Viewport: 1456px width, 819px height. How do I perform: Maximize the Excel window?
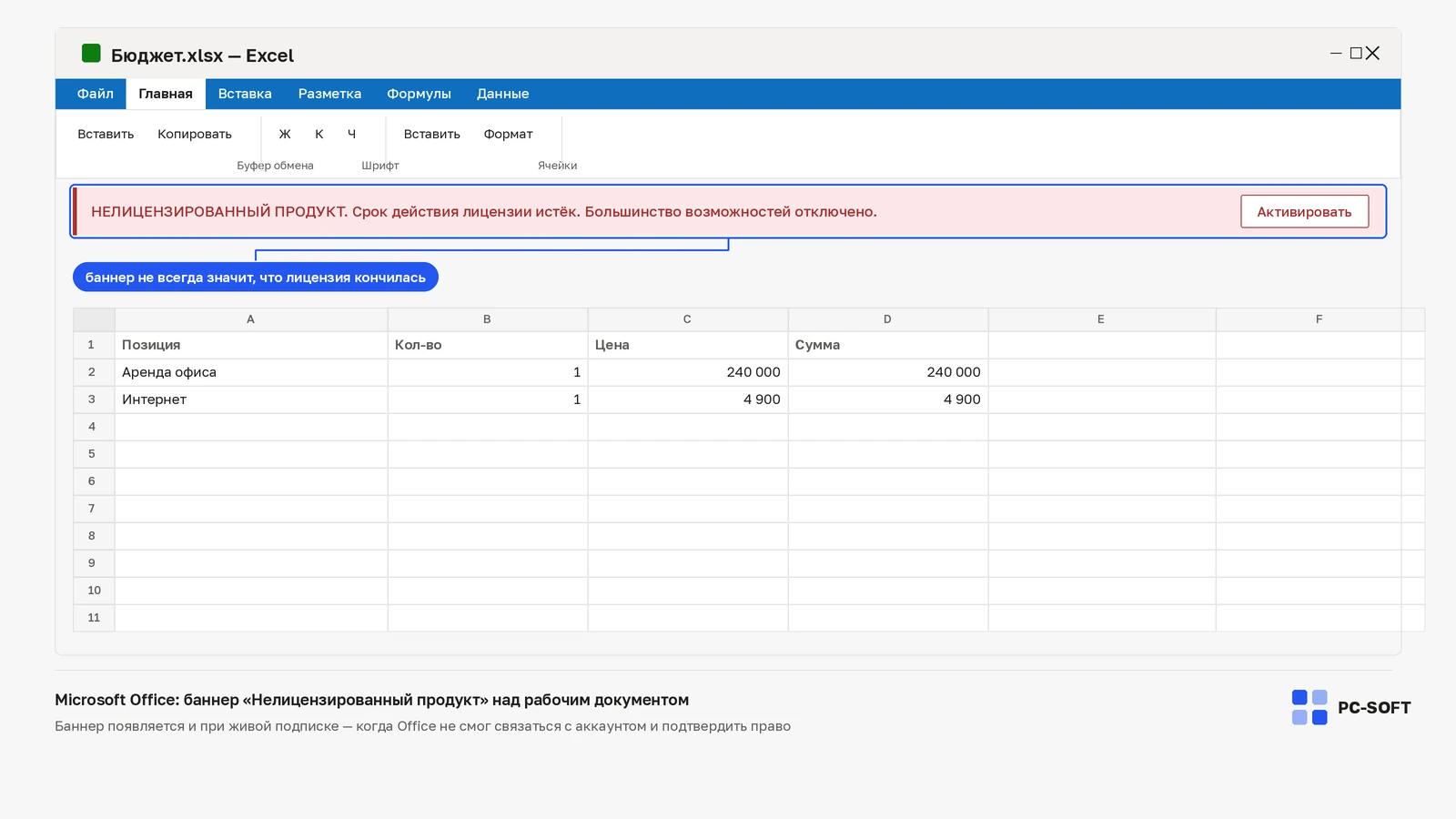pos(1356,54)
